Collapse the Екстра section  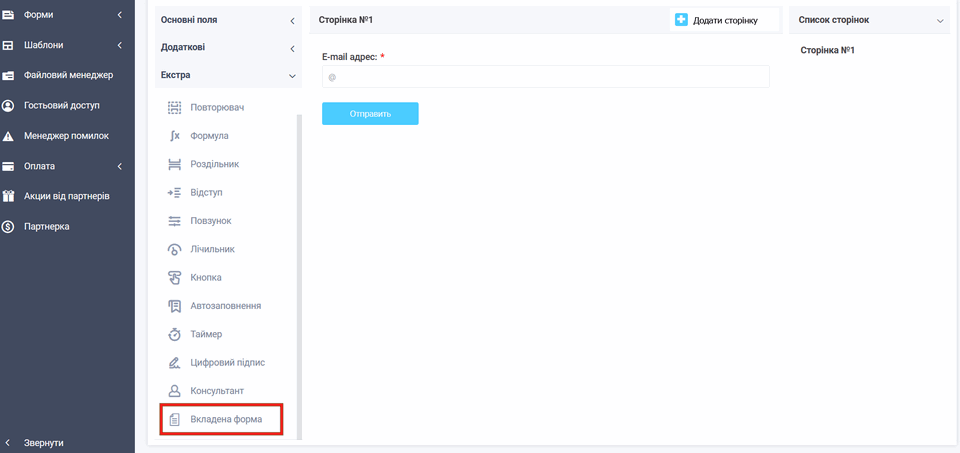point(228,75)
